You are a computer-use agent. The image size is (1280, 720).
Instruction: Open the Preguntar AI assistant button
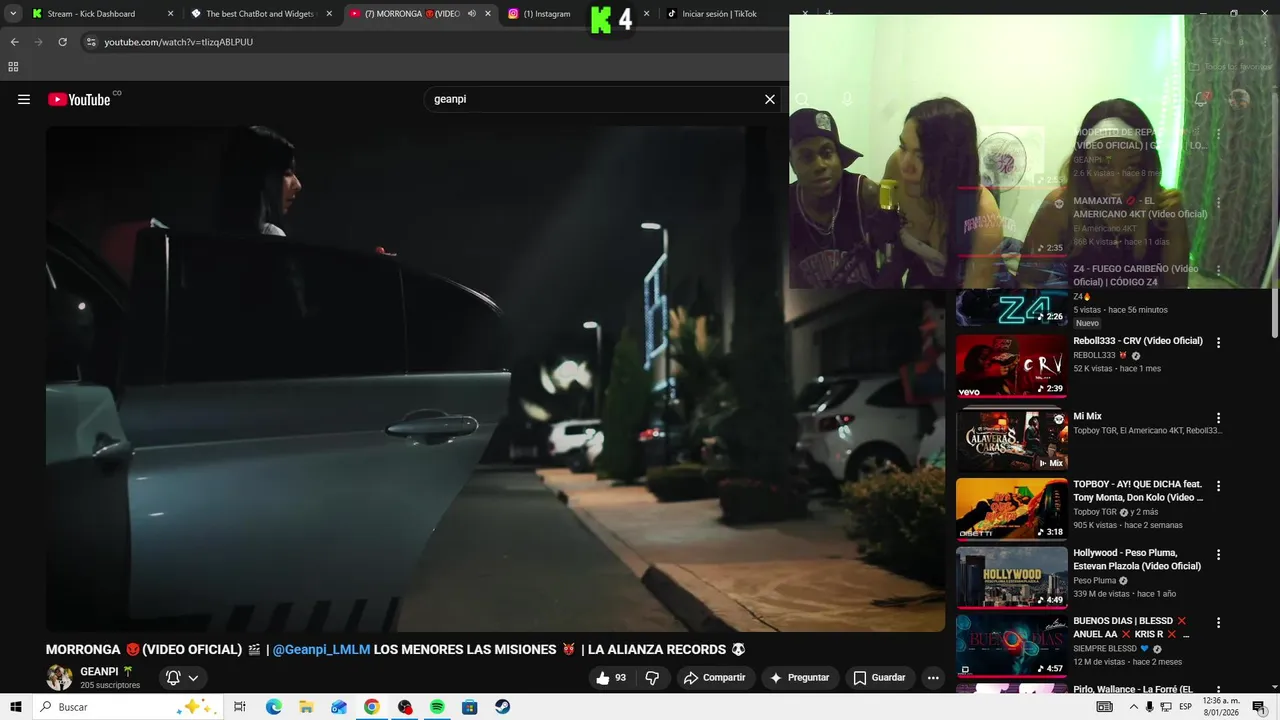pos(799,677)
